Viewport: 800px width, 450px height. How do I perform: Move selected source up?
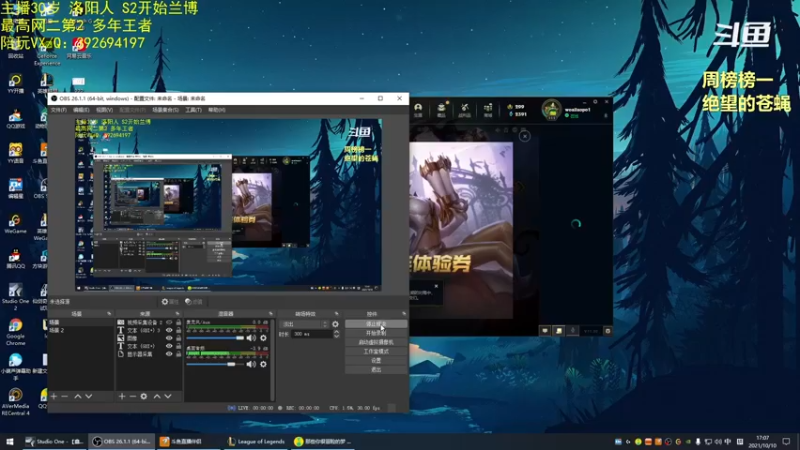pyautogui.click(x=157, y=396)
